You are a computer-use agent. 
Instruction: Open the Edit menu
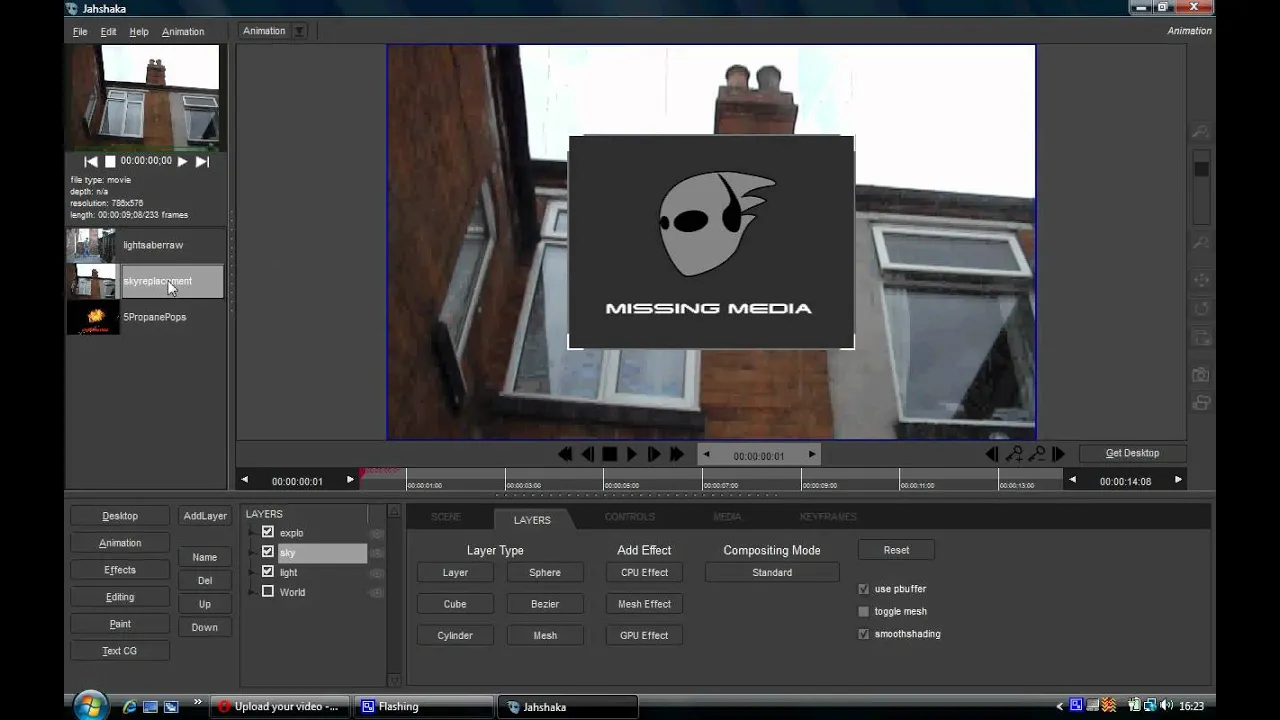(x=108, y=32)
